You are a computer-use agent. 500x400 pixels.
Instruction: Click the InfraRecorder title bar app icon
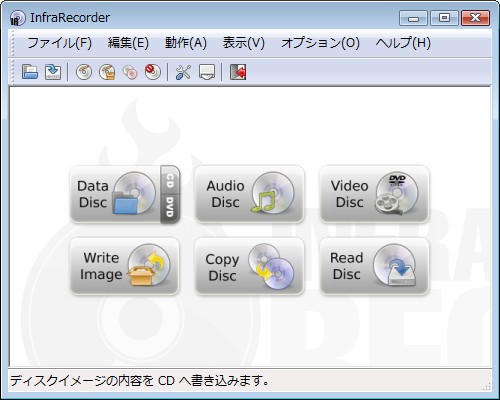pos(17,18)
